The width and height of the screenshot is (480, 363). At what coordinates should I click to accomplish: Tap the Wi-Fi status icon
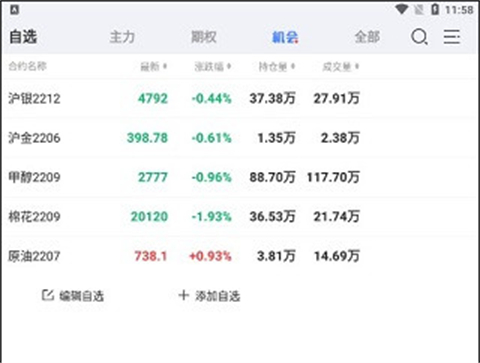point(402,9)
